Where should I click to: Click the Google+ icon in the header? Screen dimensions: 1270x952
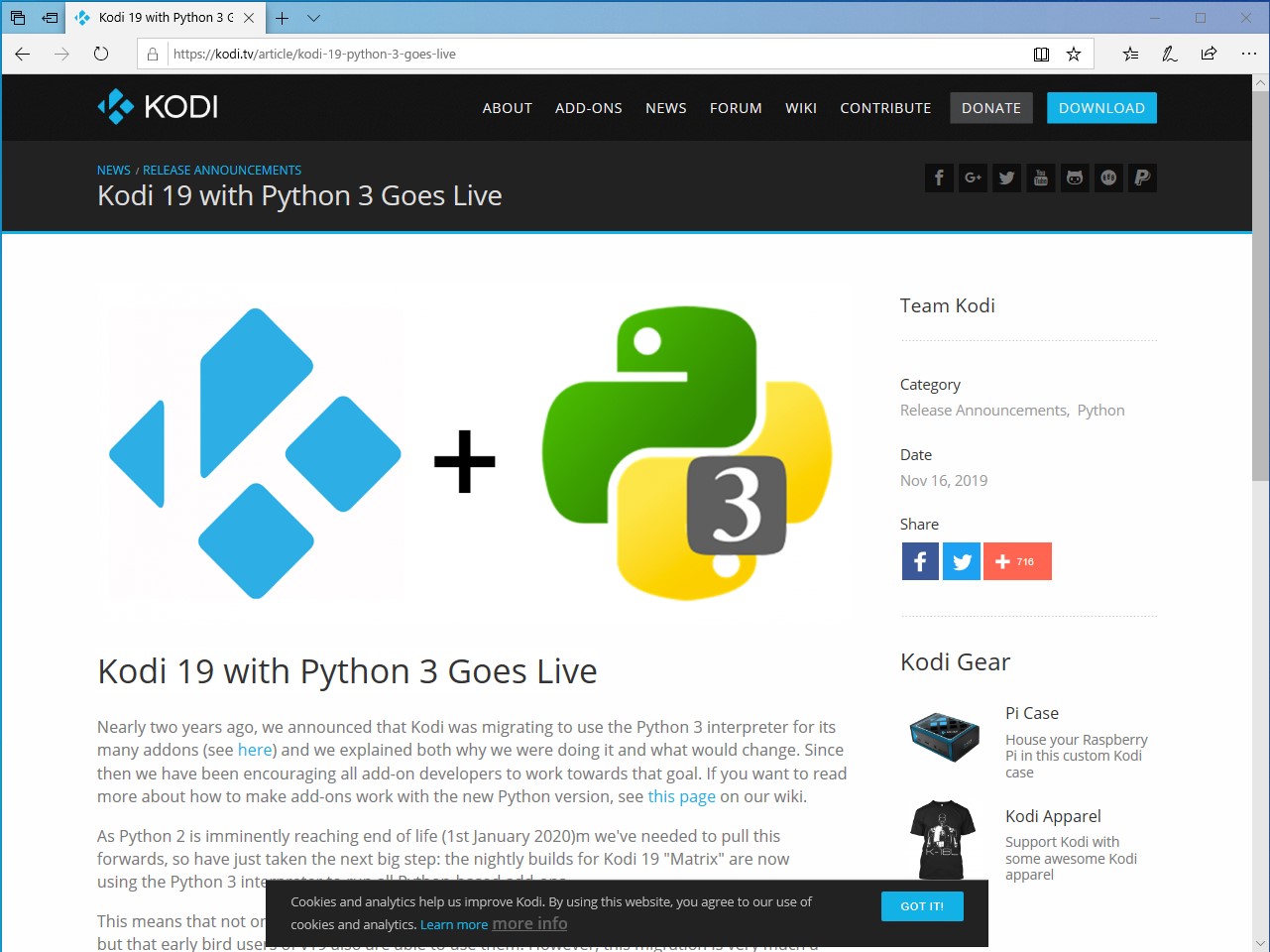click(x=973, y=178)
